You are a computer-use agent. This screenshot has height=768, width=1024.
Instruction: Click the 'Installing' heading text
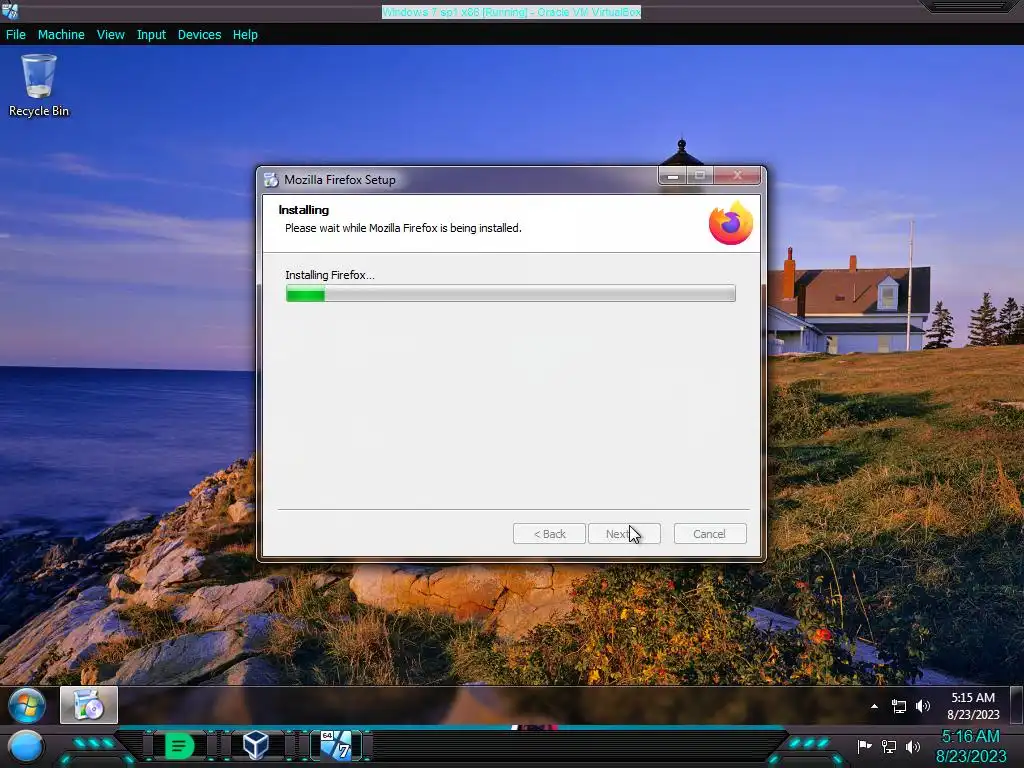(x=304, y=210)
